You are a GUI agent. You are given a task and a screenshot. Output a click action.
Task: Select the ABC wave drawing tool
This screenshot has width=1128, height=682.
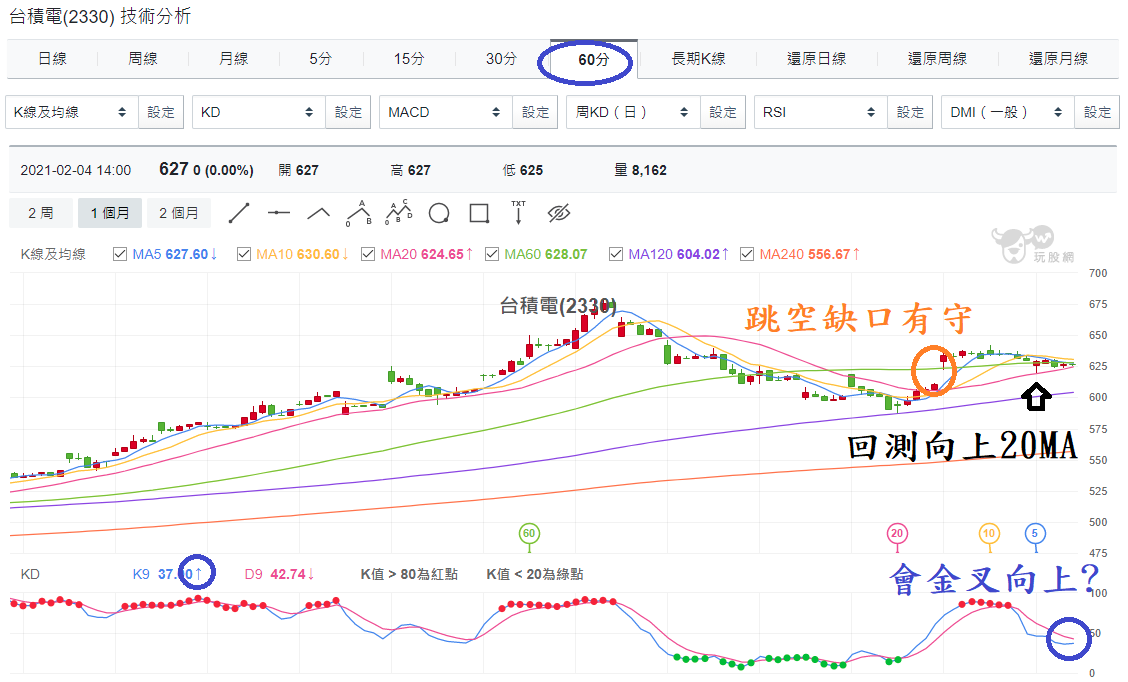point(359,213)
